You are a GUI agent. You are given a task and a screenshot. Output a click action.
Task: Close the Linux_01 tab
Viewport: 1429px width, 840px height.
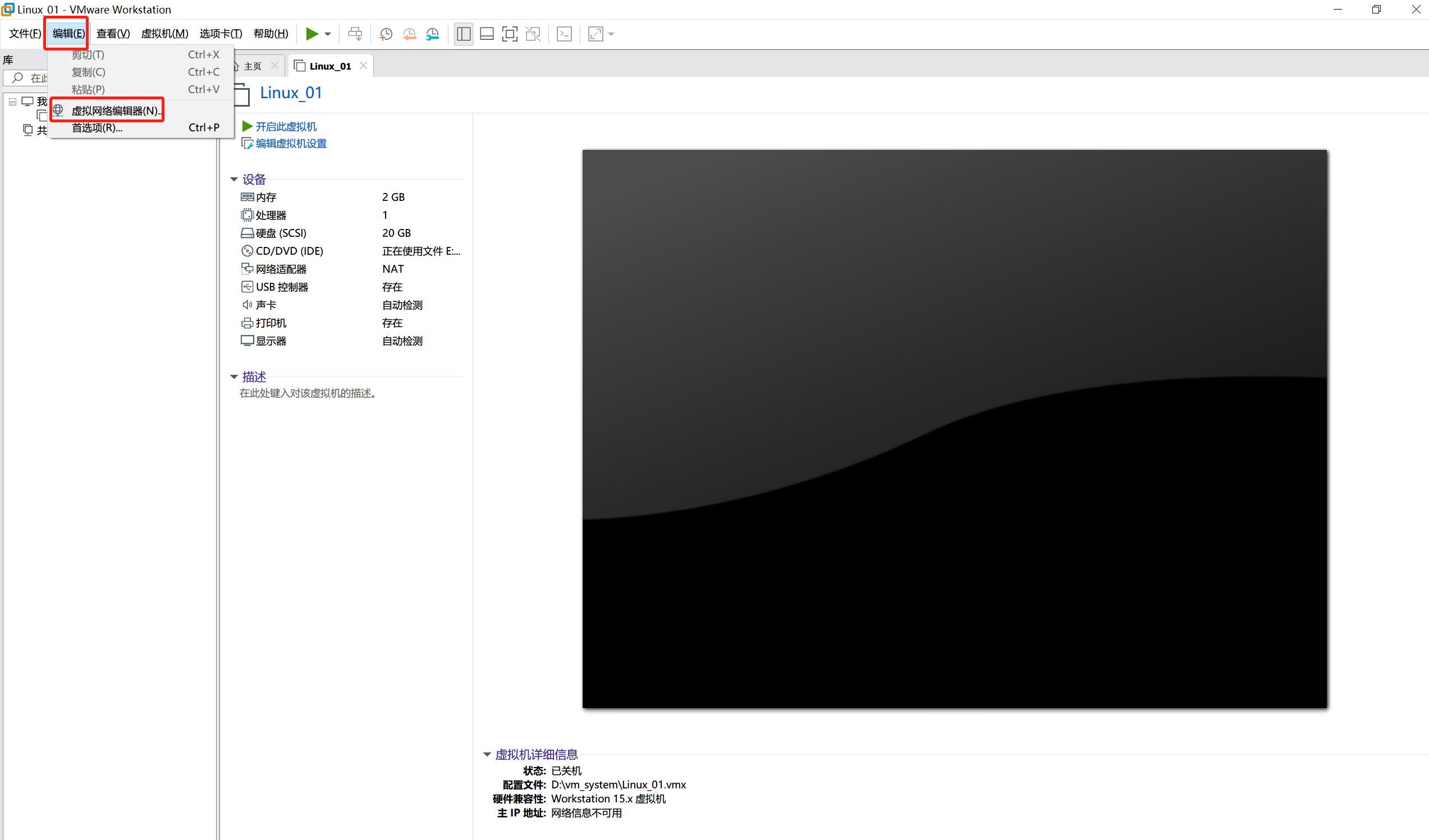coord(364,66)
